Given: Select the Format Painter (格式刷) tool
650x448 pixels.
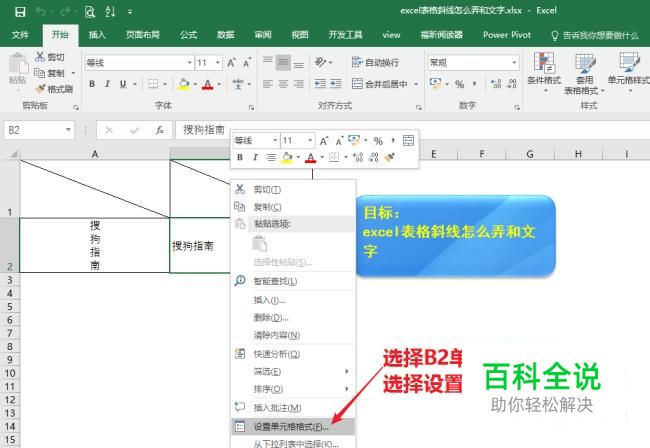Looking at the screenshot, I should (54, 89).
